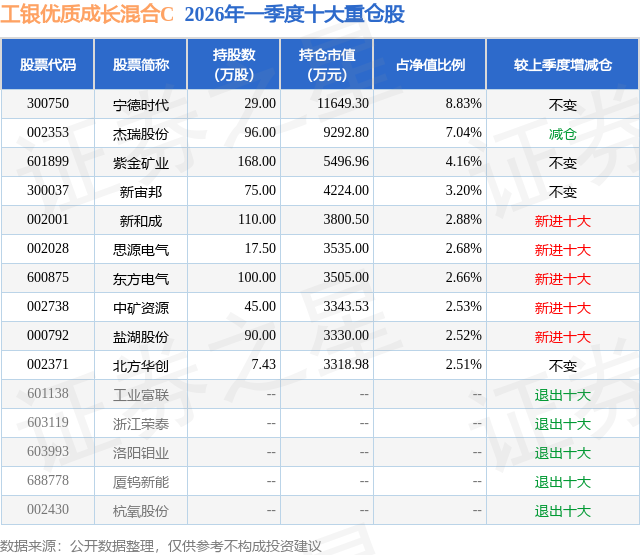
Task: Select stock name 杭氧股份
Action: pyautogui.click(x=141, y=511)
